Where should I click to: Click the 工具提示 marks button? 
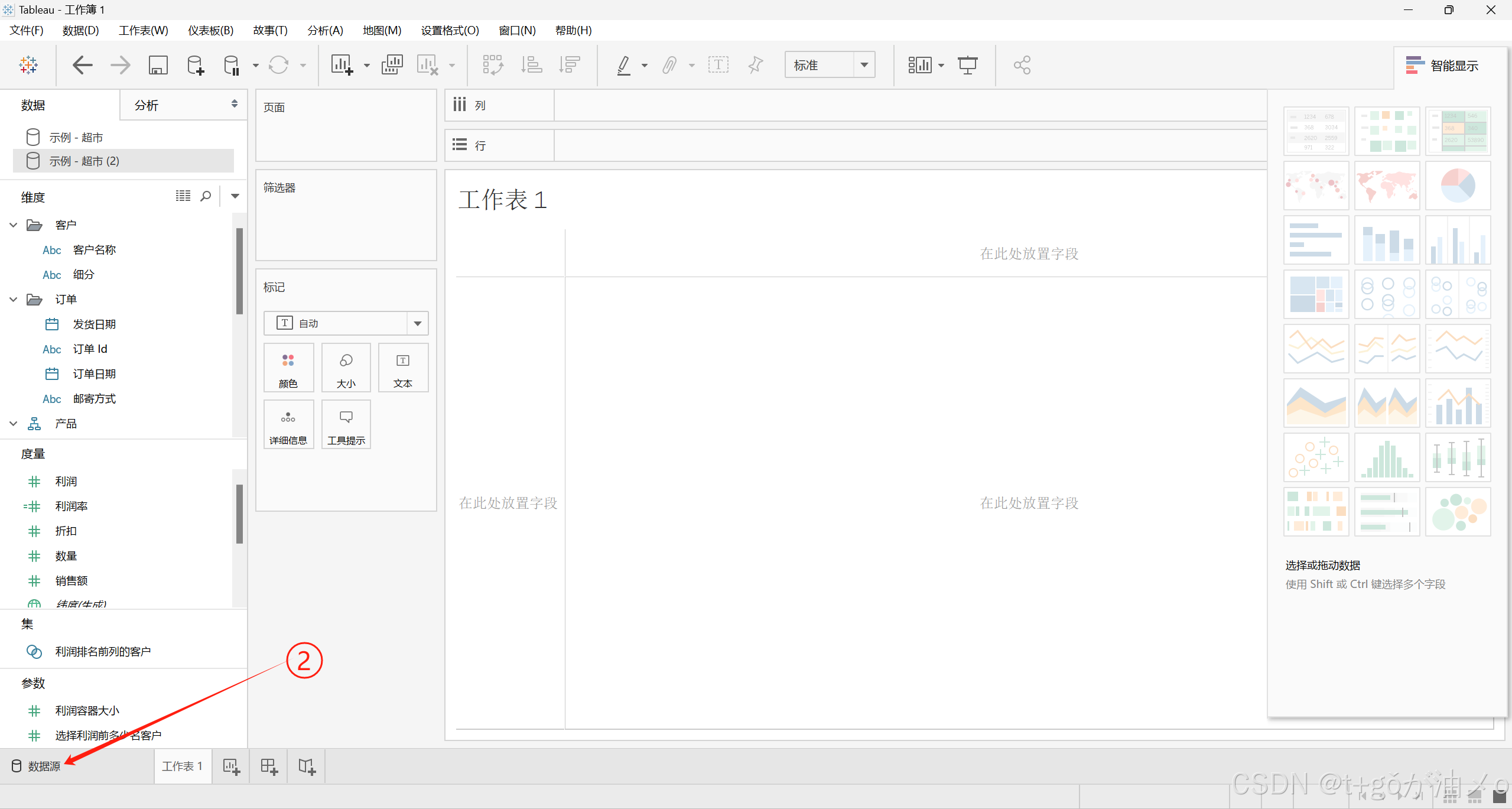tap(346, 425)
